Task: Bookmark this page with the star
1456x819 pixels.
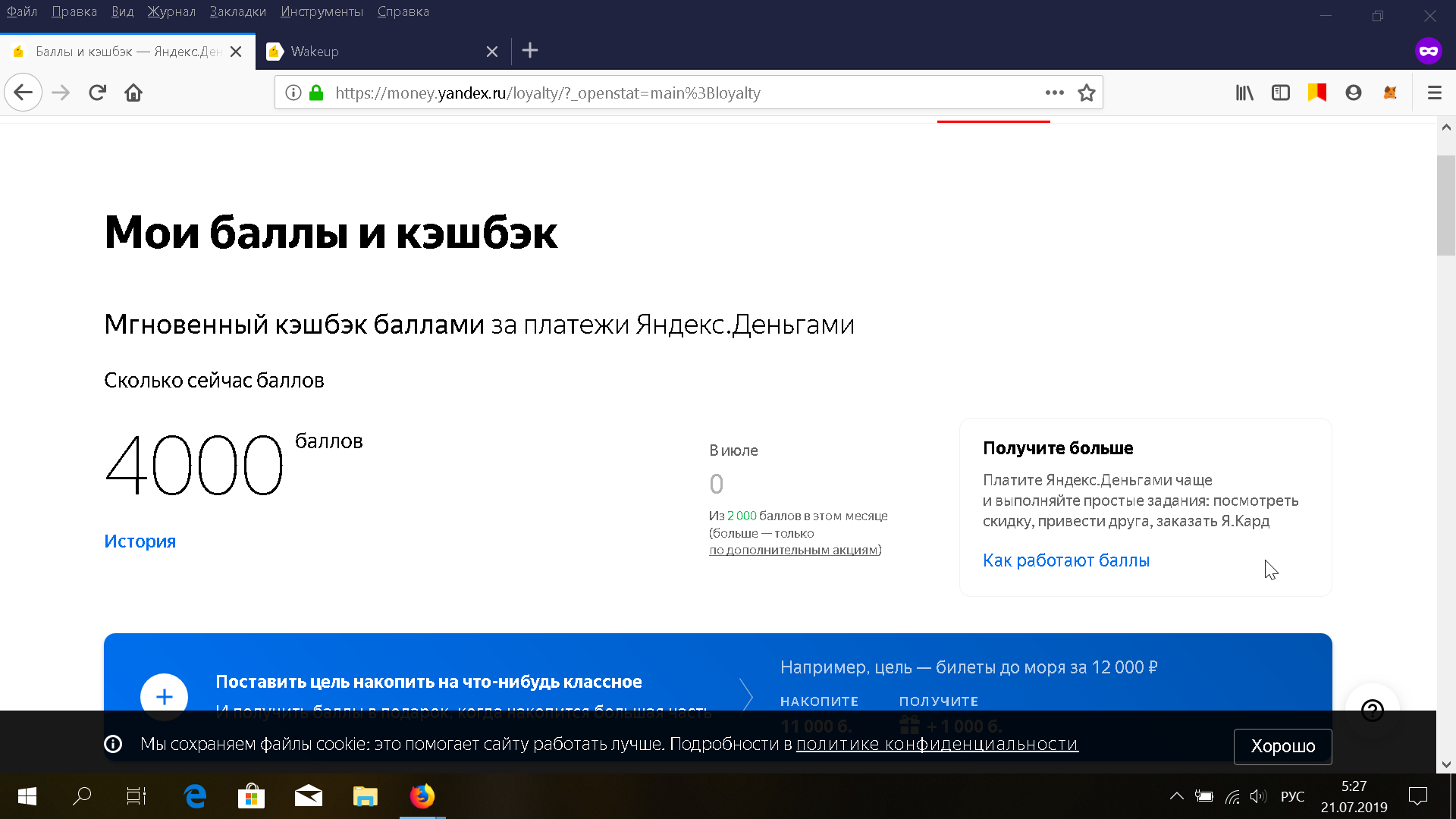Action: coord(1087,93)
